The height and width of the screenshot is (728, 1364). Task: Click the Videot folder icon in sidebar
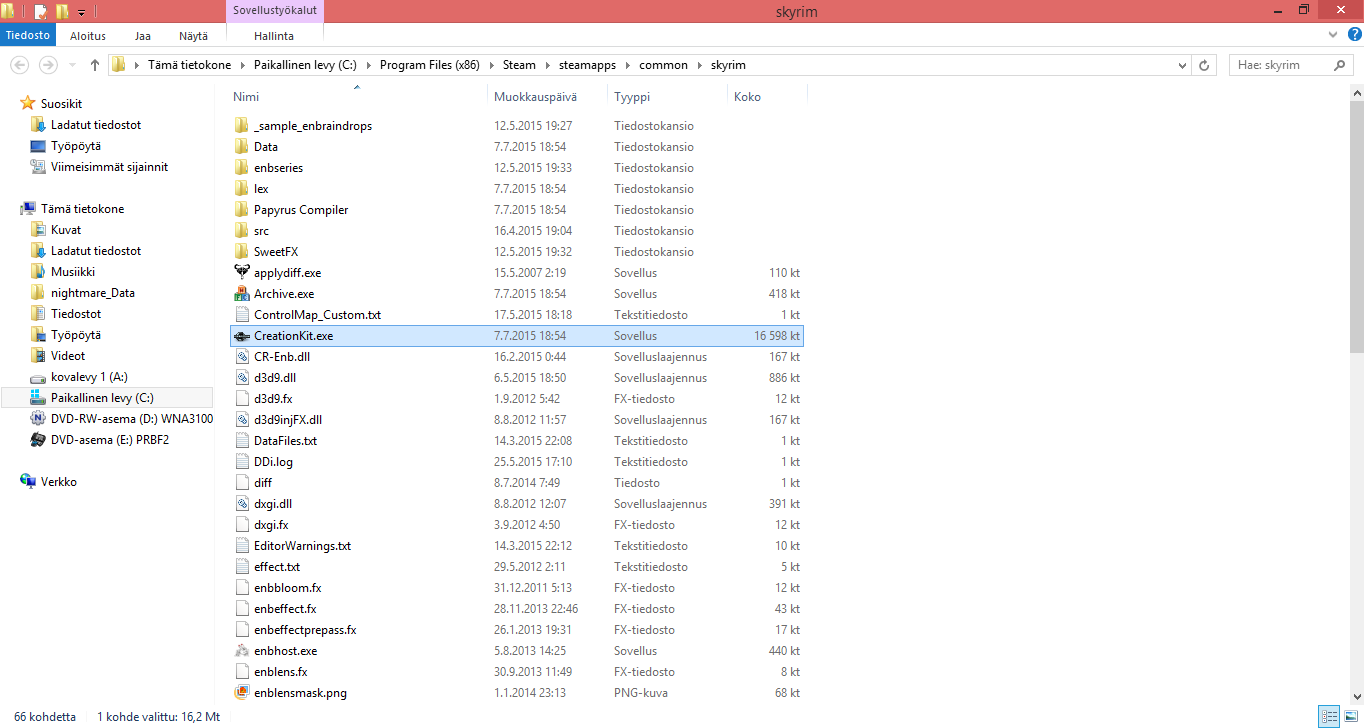click(x=38, y=356)
